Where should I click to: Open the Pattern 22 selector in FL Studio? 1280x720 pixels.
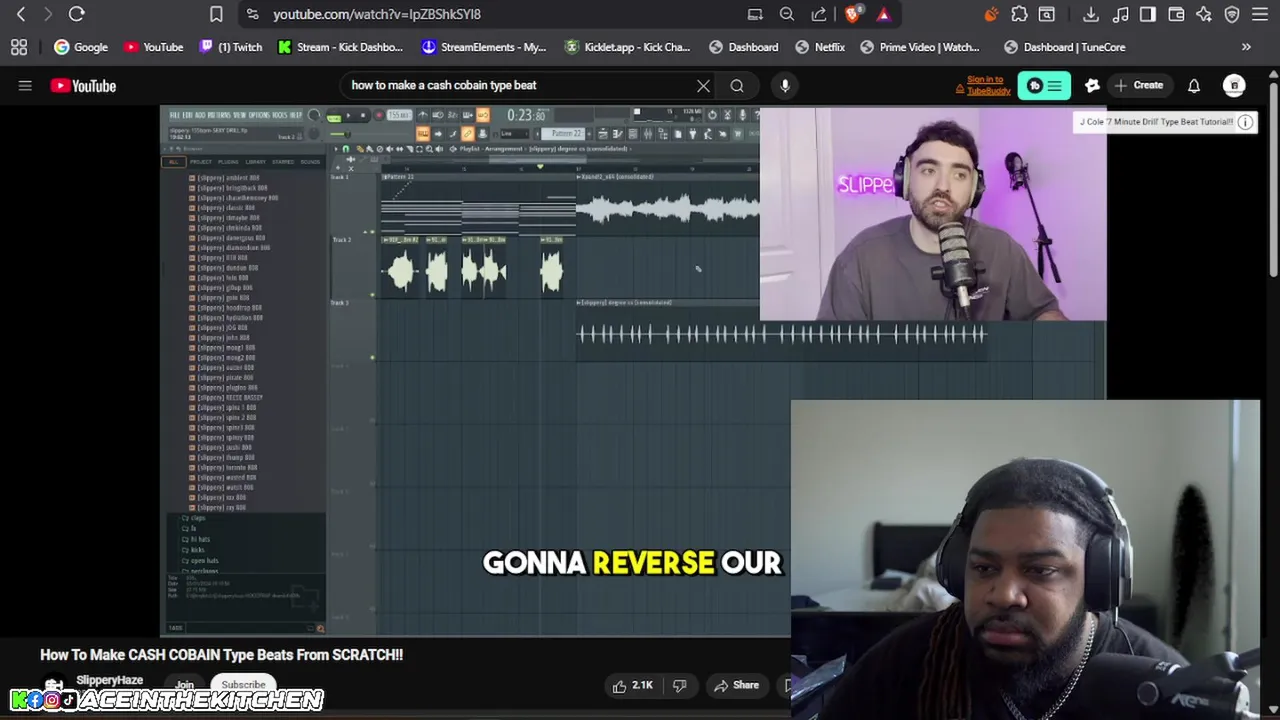point(565,134)
